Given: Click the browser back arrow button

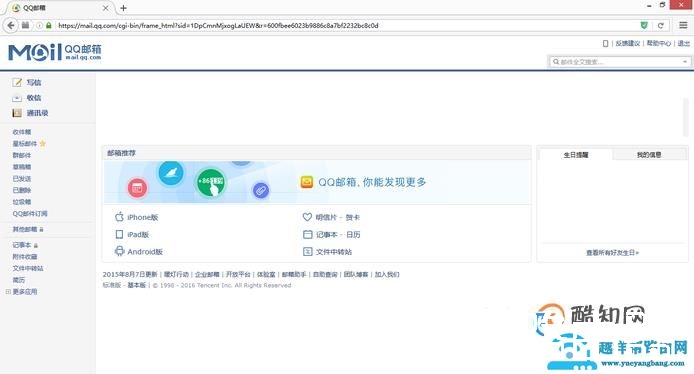Looking at the screenshot, I should tap(11, 25).
